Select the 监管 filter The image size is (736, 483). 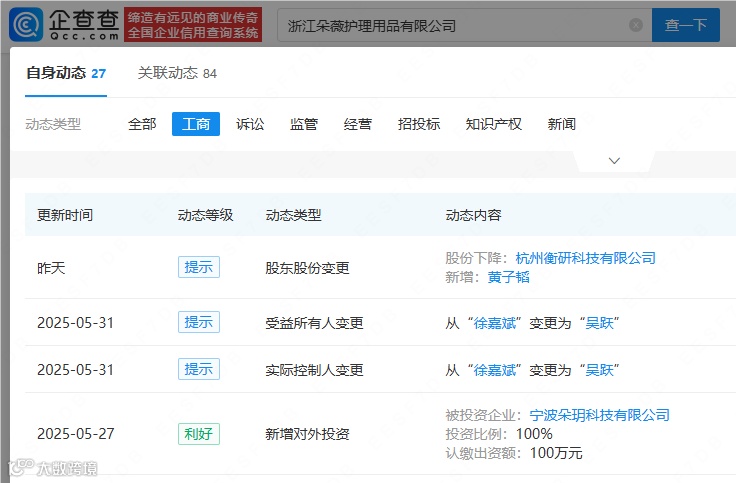[x=304, y=124]
